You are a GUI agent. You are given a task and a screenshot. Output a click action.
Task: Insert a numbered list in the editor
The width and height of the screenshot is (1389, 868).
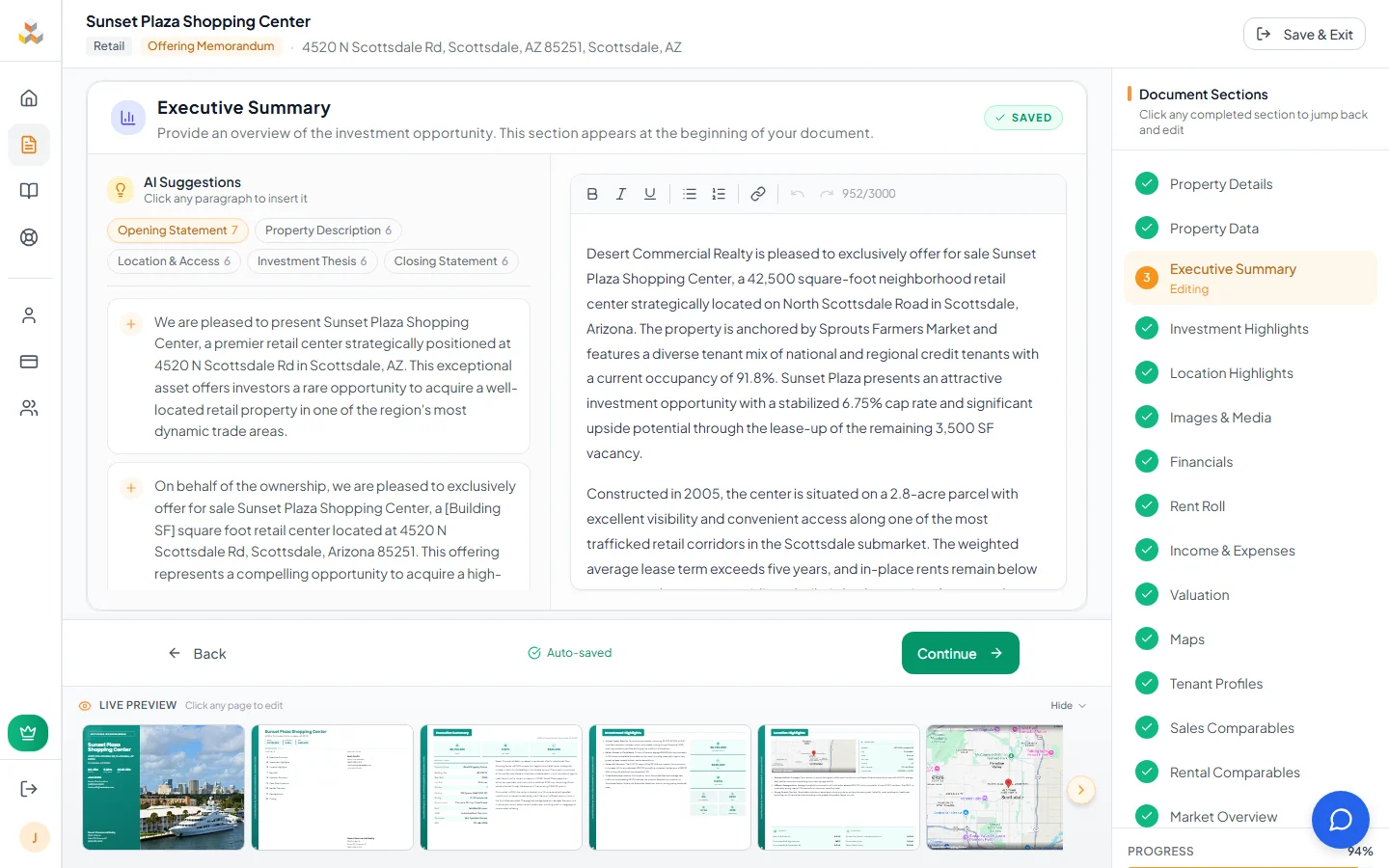(x=719, y=194)
